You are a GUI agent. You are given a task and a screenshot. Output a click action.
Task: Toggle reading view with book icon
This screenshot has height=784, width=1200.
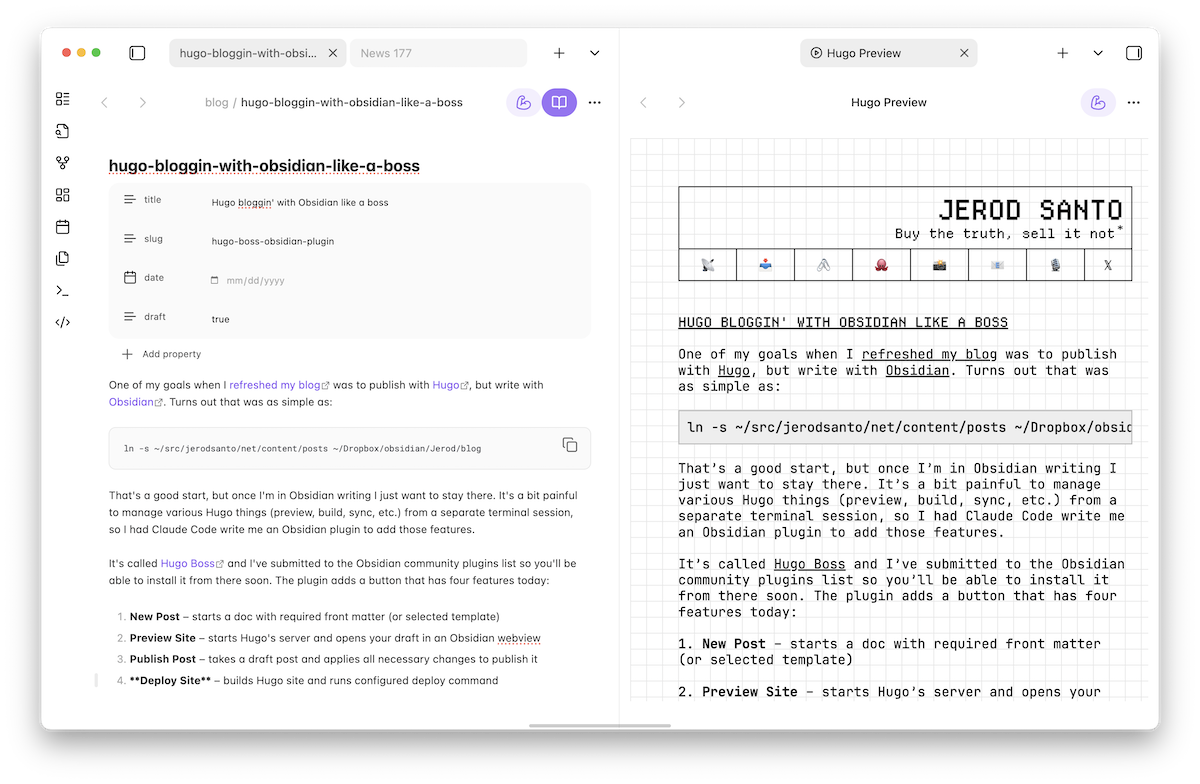pos(559,102)
